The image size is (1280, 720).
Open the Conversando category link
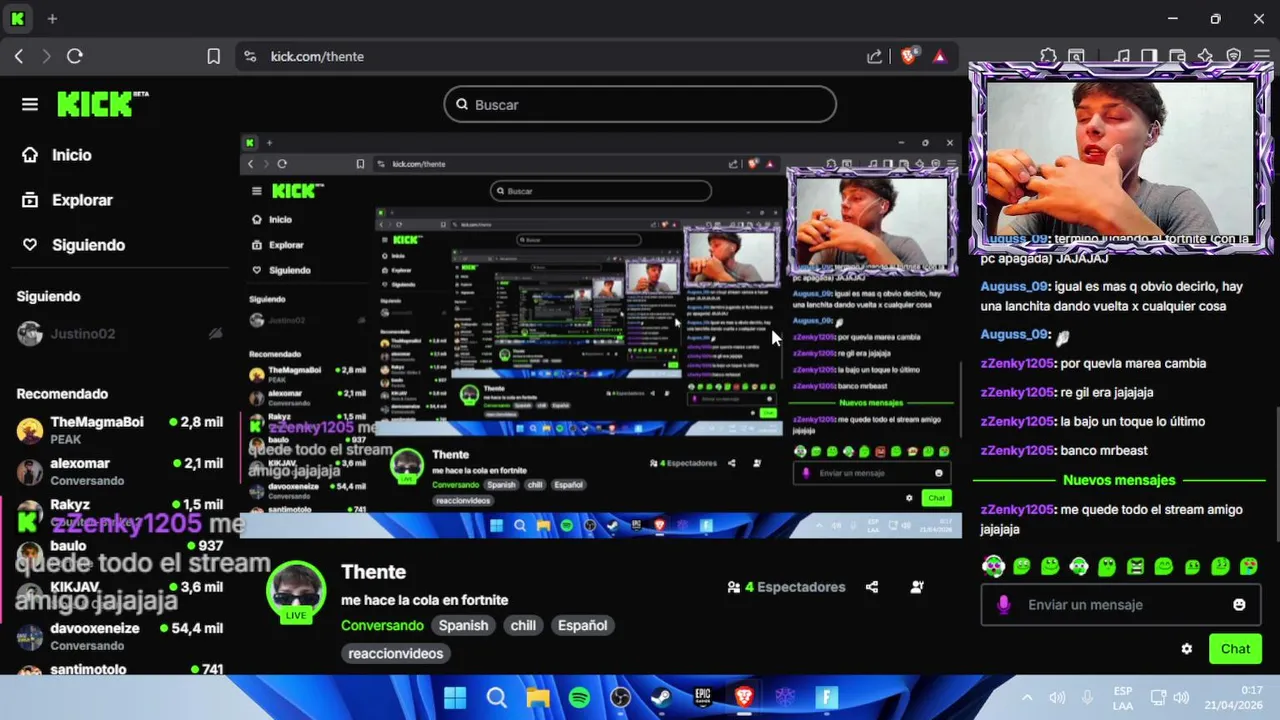[382, 625]
